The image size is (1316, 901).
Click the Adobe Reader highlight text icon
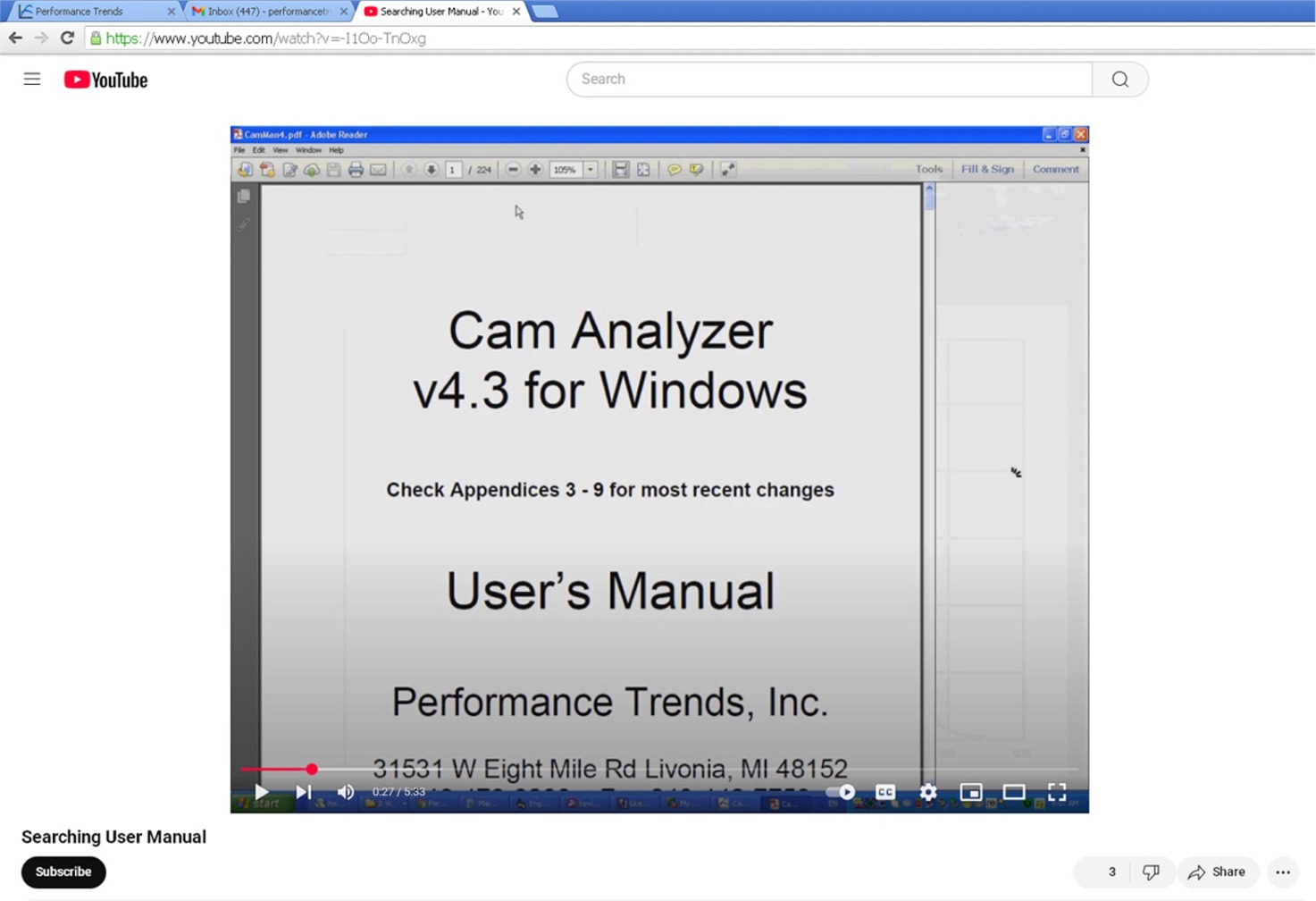[697, 170]
